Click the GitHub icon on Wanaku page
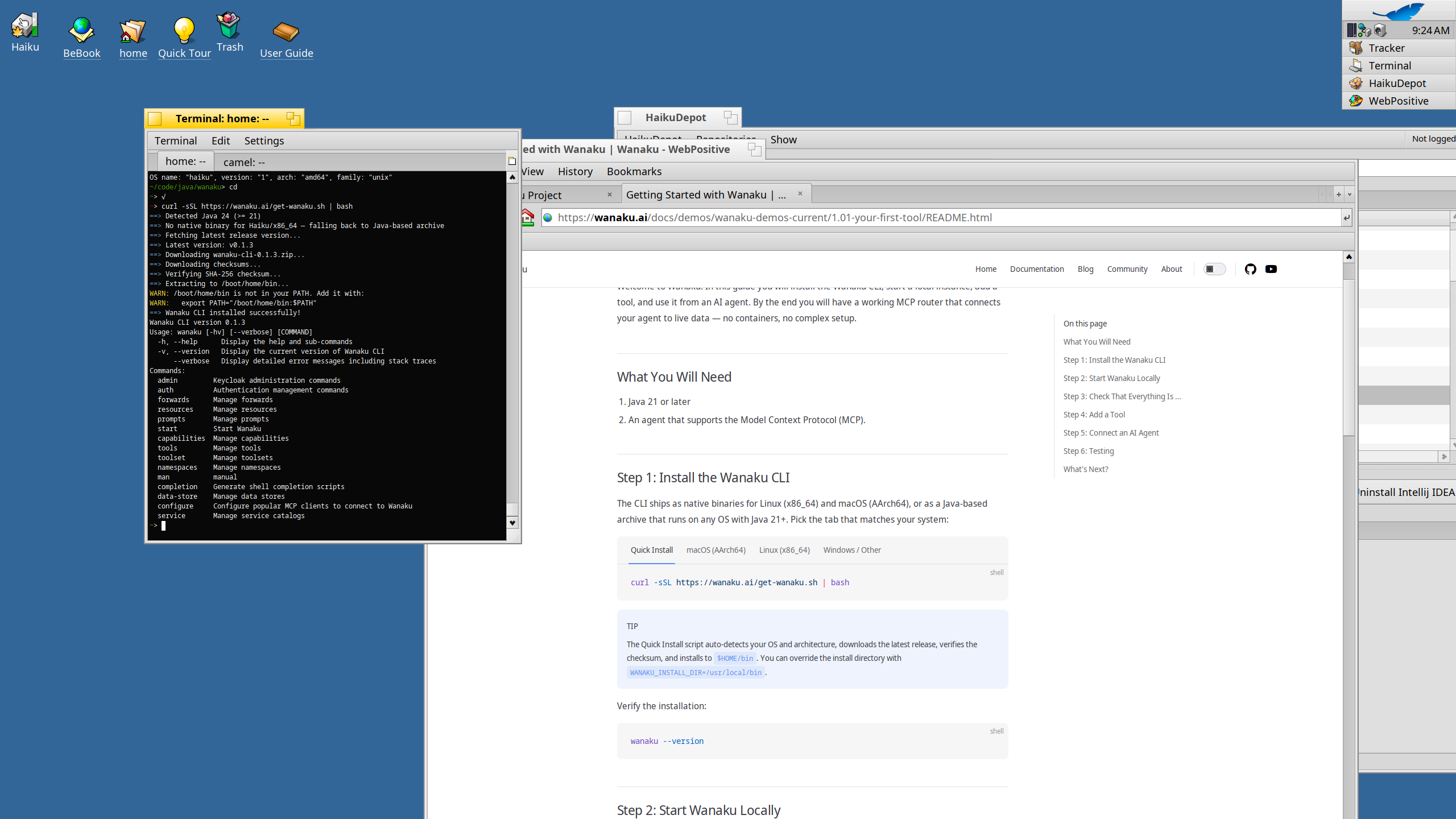Screen dimensions: 1456x819 pos(1250,269)
